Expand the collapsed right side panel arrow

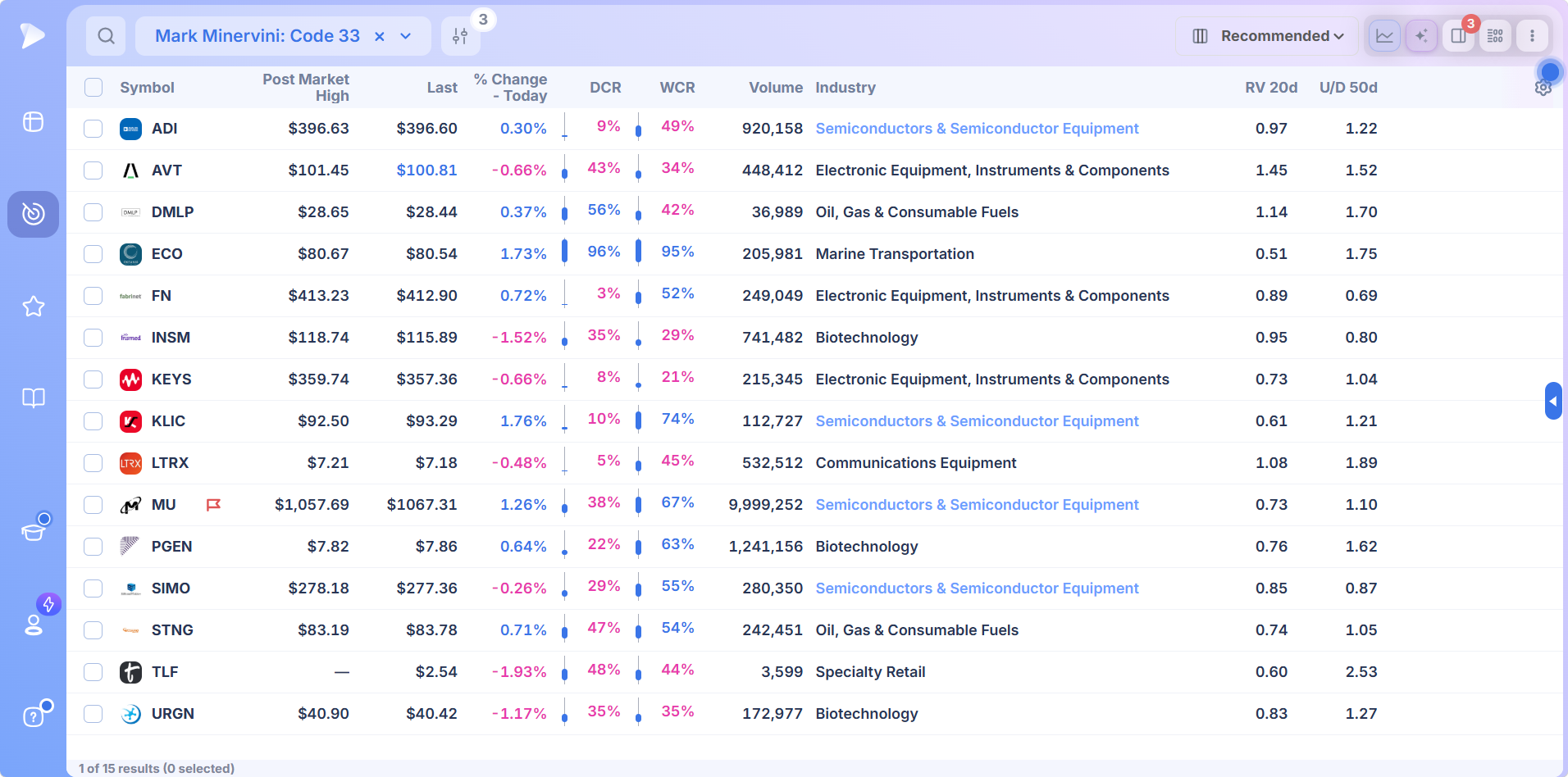point(1553,401)
